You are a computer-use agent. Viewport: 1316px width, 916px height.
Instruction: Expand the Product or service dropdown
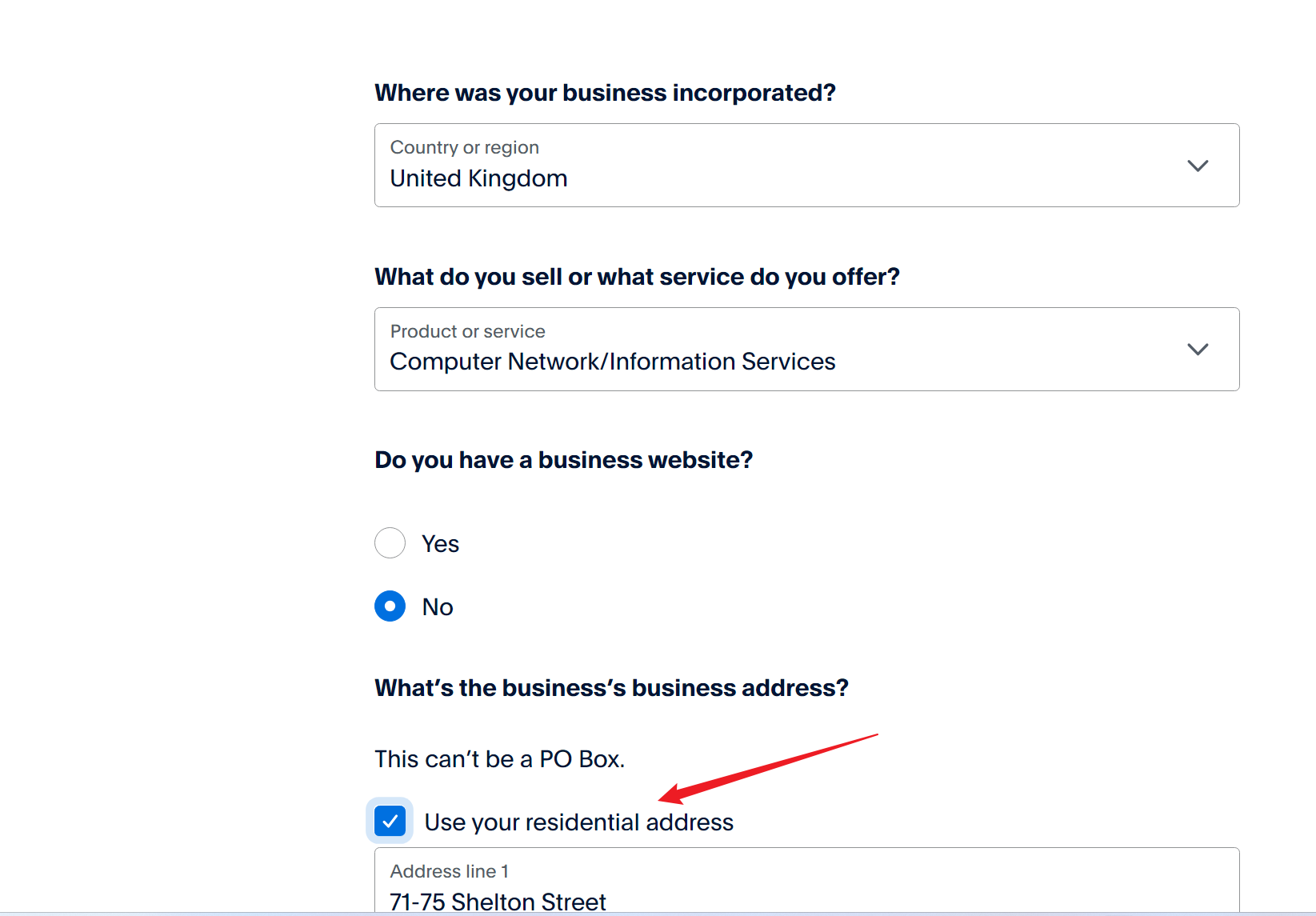coord(806,350)
